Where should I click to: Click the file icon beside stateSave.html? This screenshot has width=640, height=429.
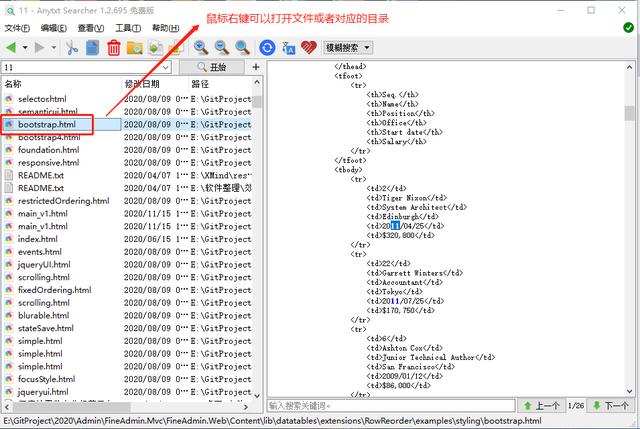(9, 328)
